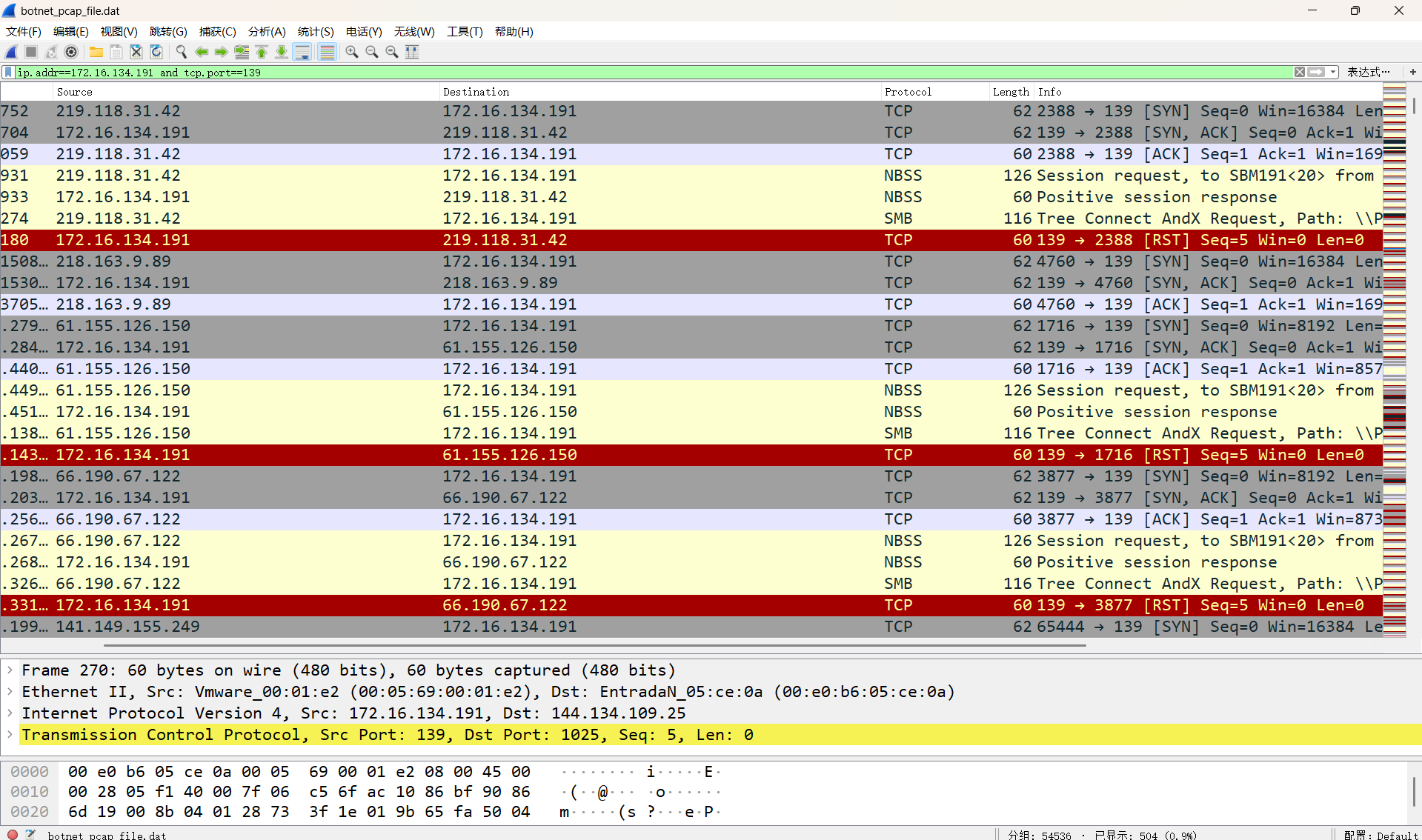The height and width of the screenshot is (840, 1422).
Task: Click the filter bookmark icon
Action: click(8, 72)
